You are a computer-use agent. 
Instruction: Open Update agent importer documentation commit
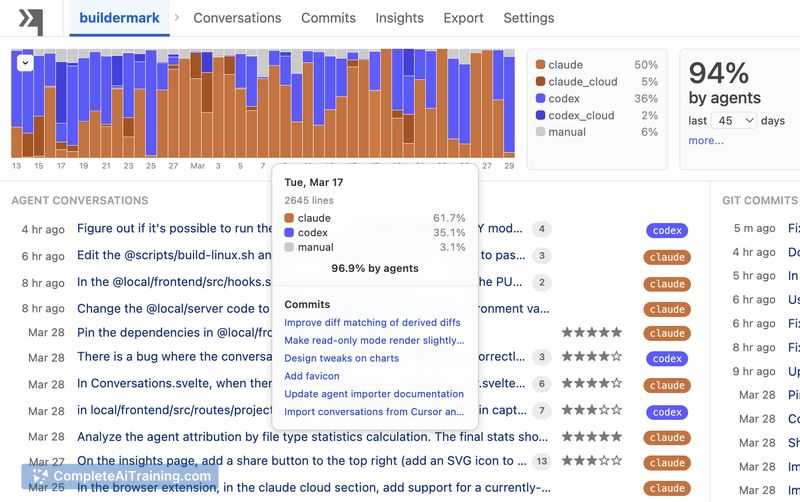373,394
